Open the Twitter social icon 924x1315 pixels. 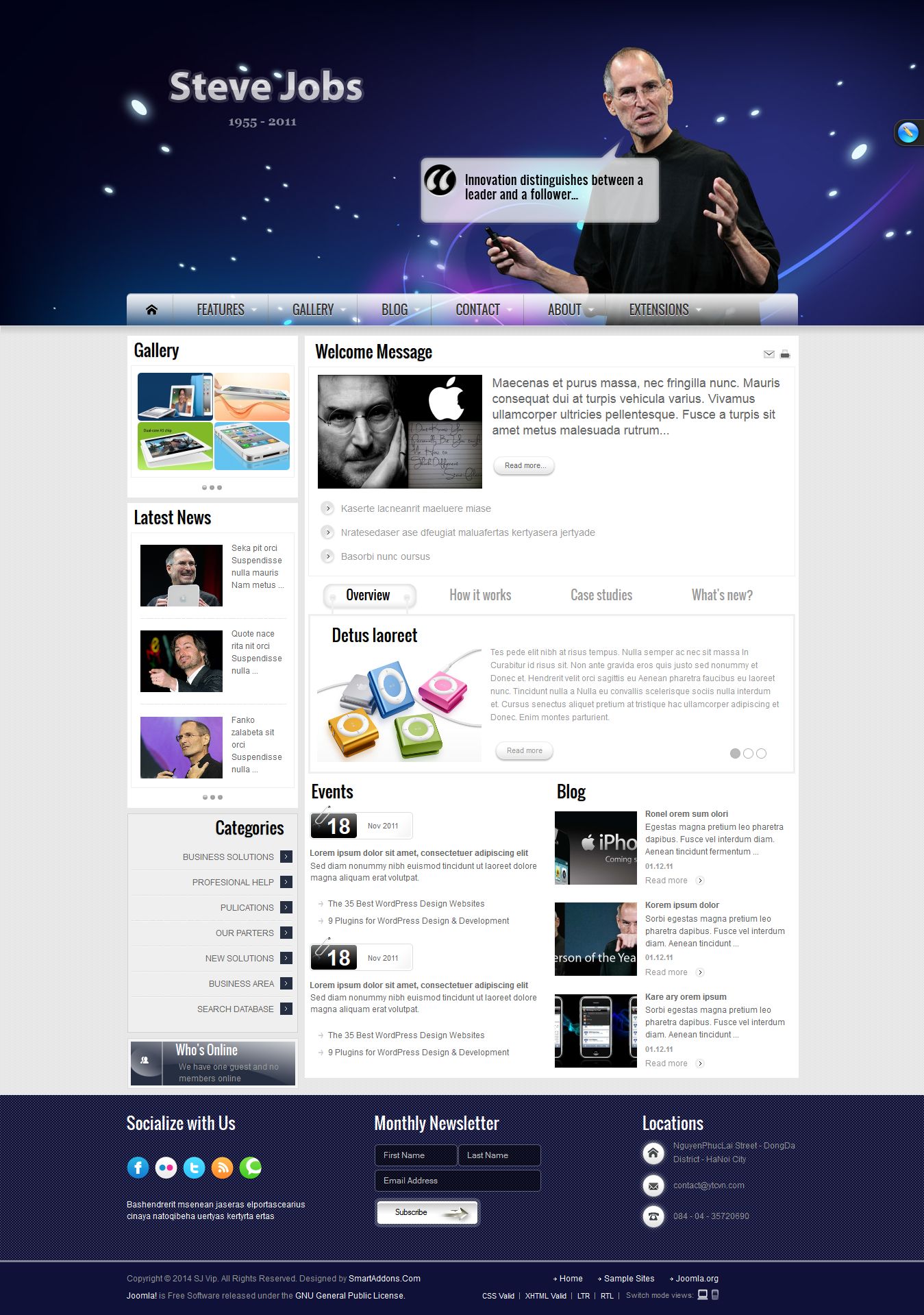click(194, 1167)
